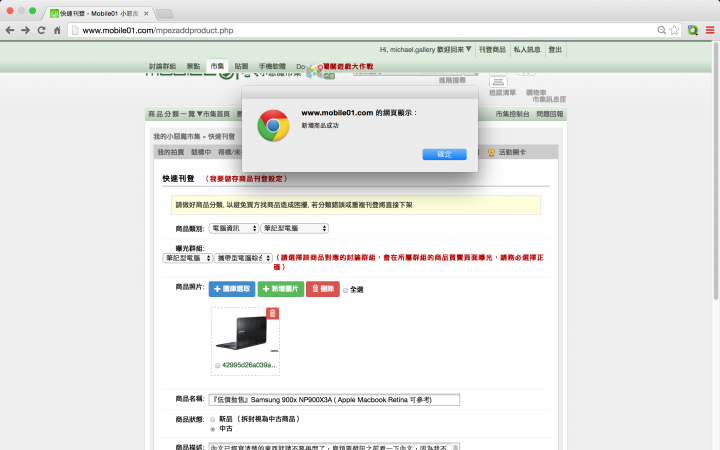Screen dimensions: 720x450
Task: Open the 曝光群組 筆記型電腦 dropdown
Action: tap(187, 258)
